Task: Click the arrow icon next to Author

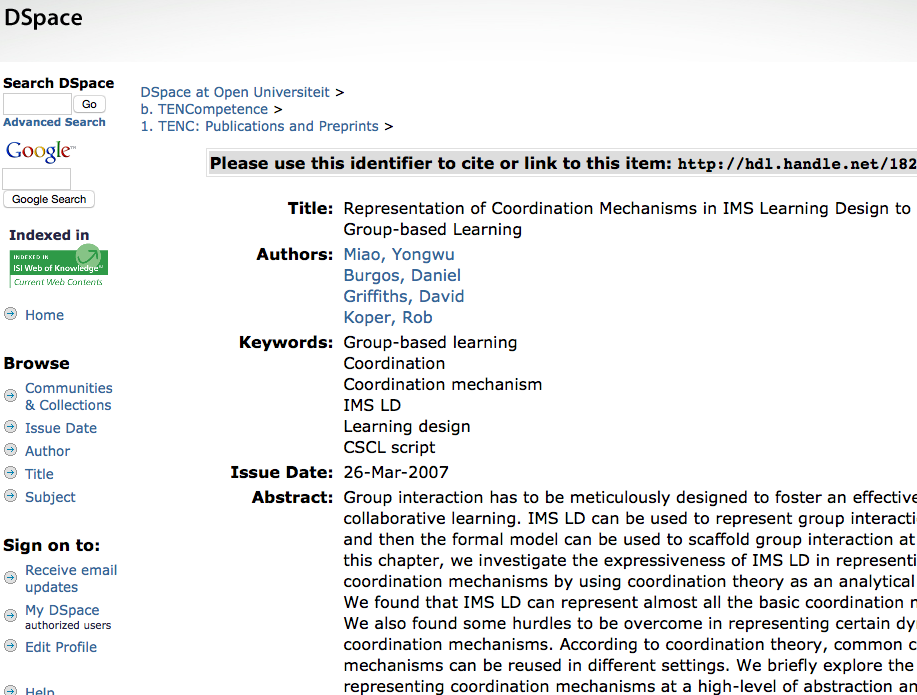Action: pyautogui.click(x=10, y=450)
